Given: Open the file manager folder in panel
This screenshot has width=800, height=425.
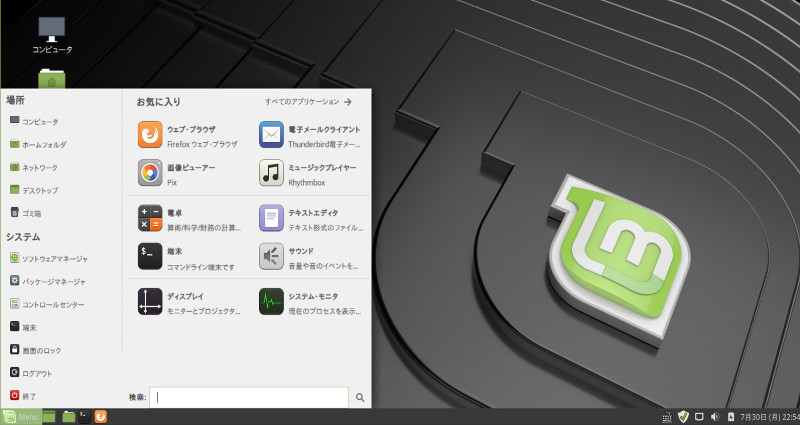Looking at the screenshot, I should 68,417.
